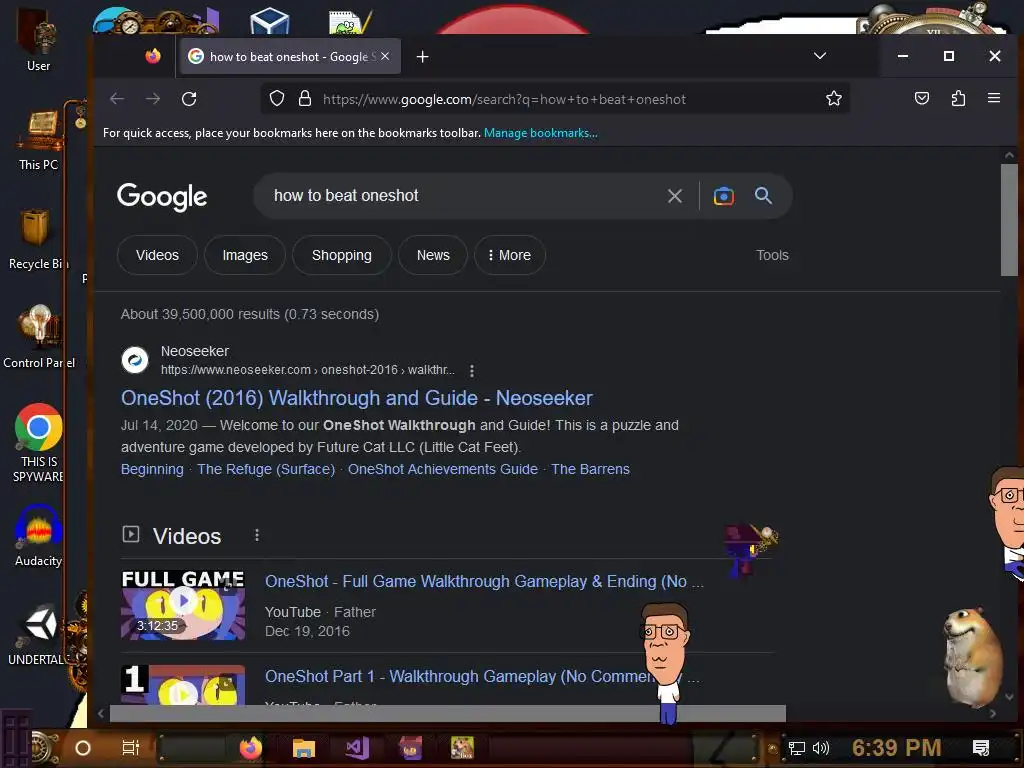The width and height of the screenshot is (1024, 768).
Task: Open the Neoseeker result options menu
Action: point(472,371)
